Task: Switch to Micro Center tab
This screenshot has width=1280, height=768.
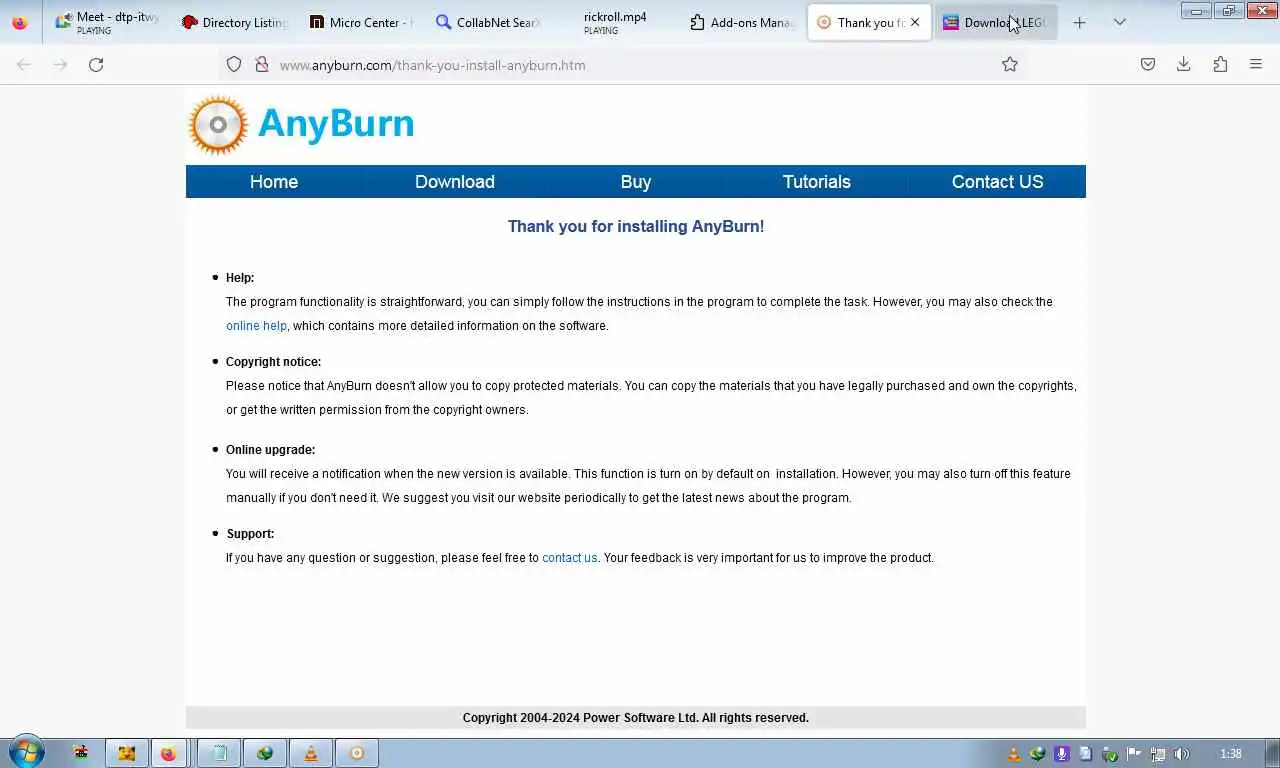Action: point(361,22)
